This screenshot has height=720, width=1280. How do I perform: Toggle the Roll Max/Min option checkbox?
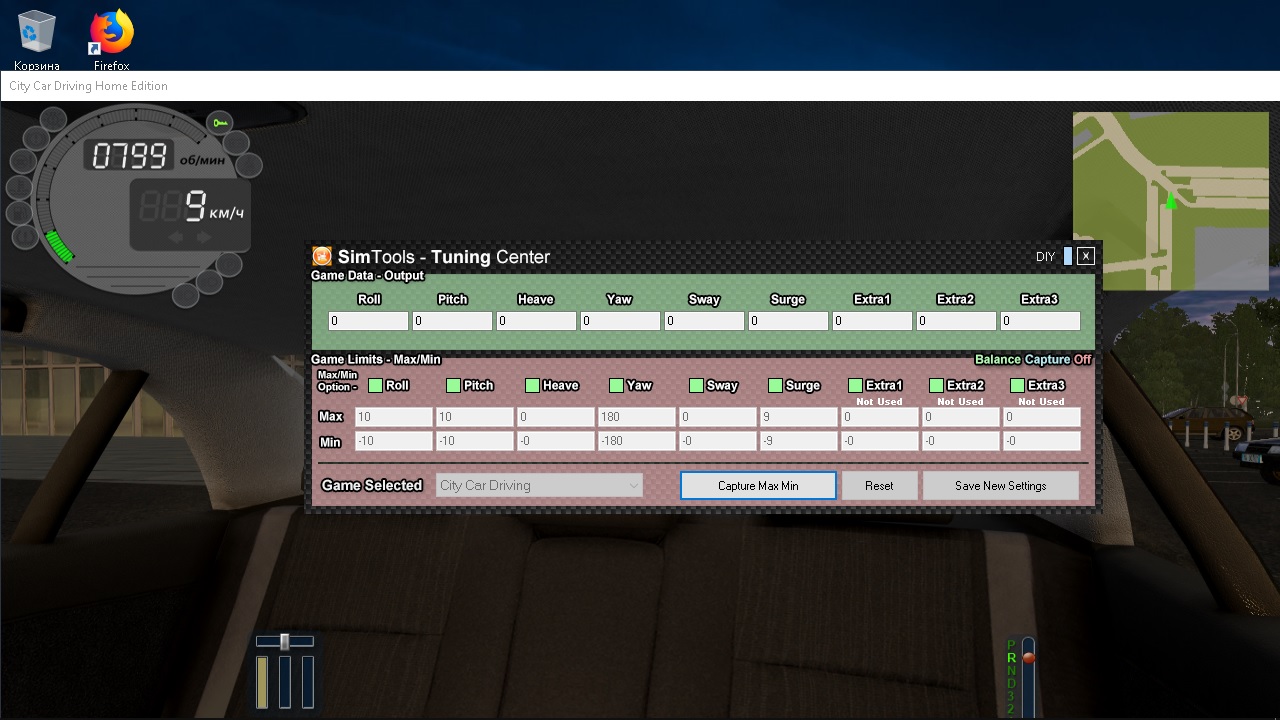pyautogui.click(x=376, y=385)
